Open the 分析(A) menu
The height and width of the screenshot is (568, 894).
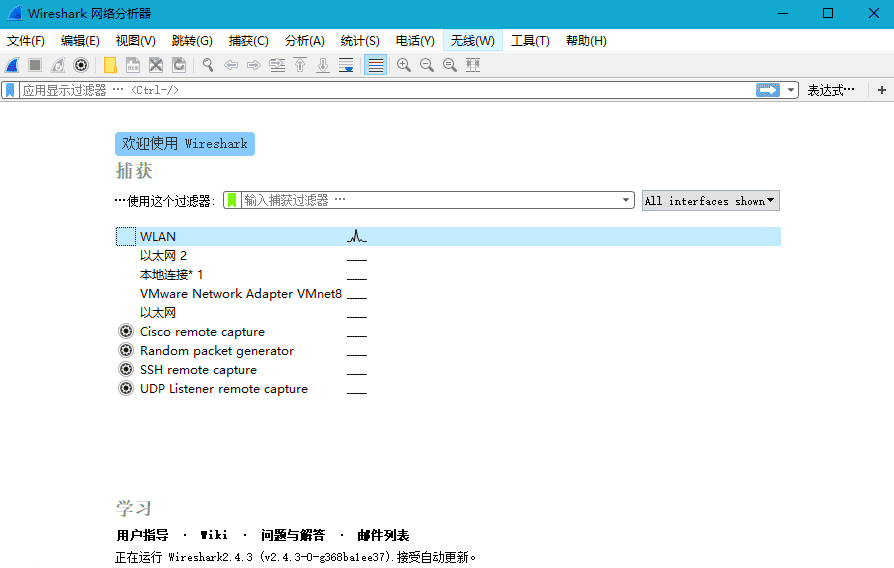pyautogui.click(x=304, y=41)
